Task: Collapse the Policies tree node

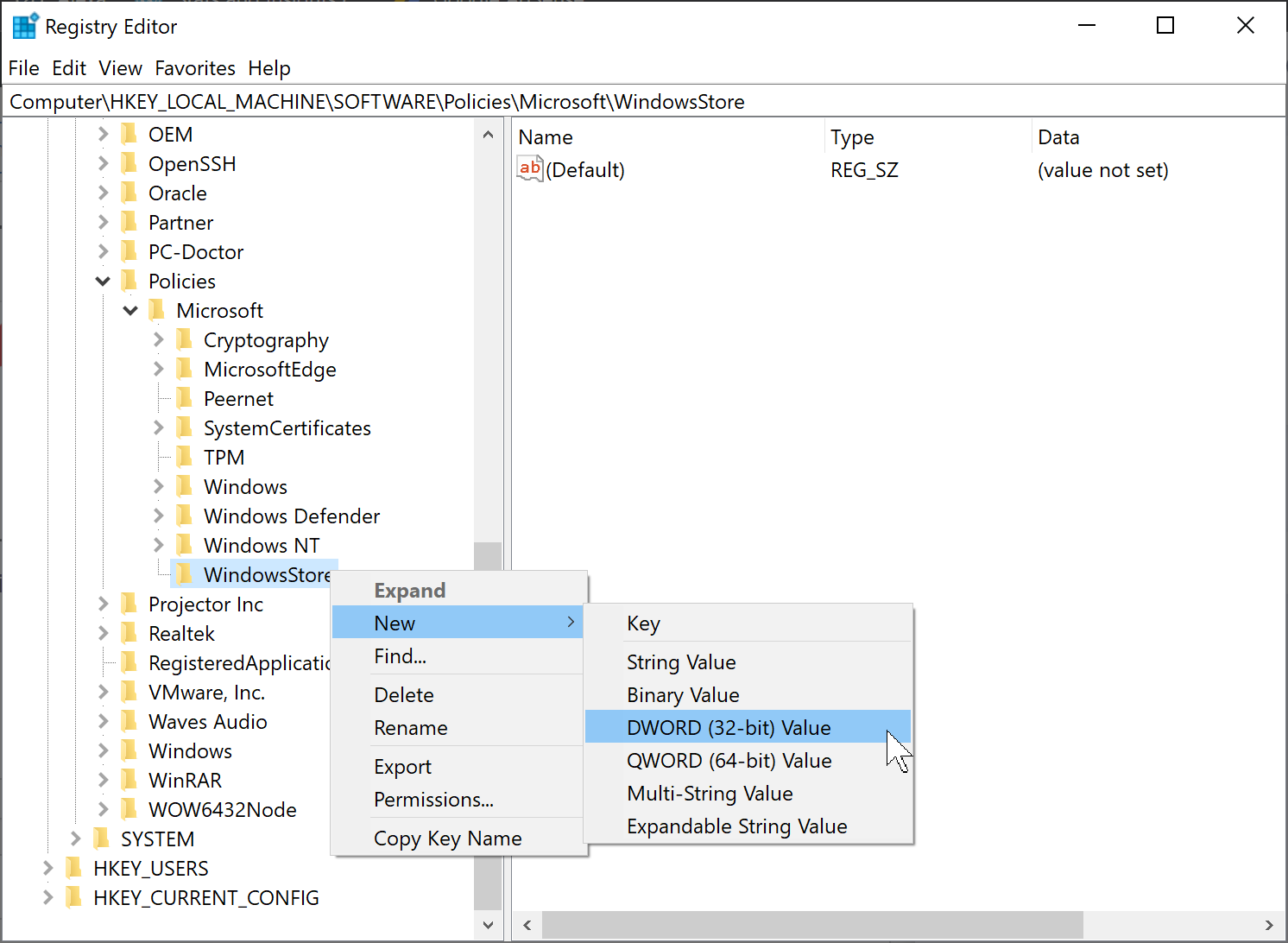Action: click(103, 282)
